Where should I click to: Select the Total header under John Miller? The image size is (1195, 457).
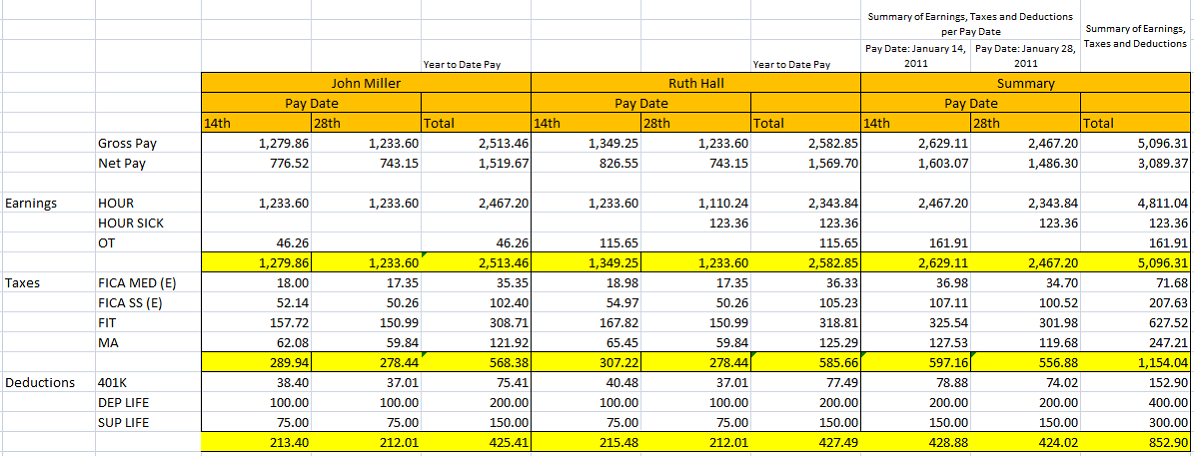point(476,123)
